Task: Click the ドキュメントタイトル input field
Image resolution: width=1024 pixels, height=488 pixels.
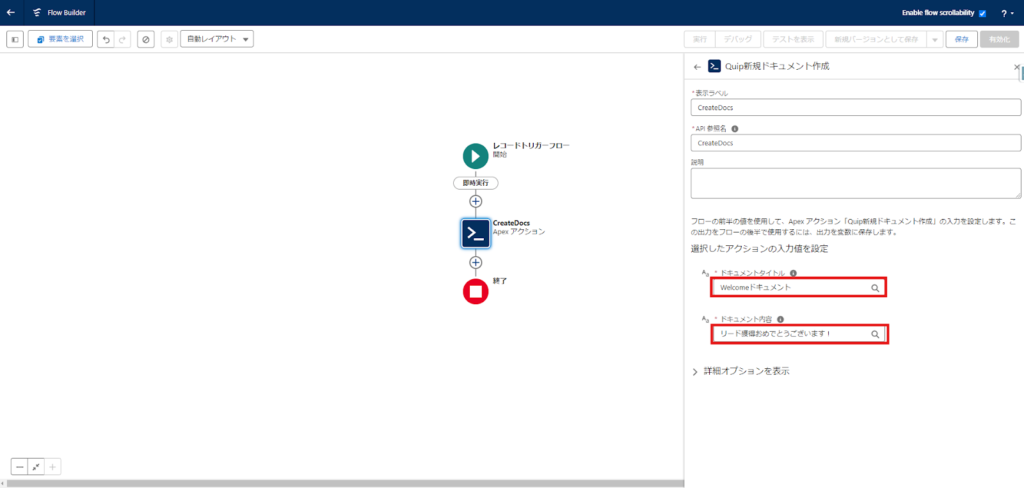Action: coord(790,287)
